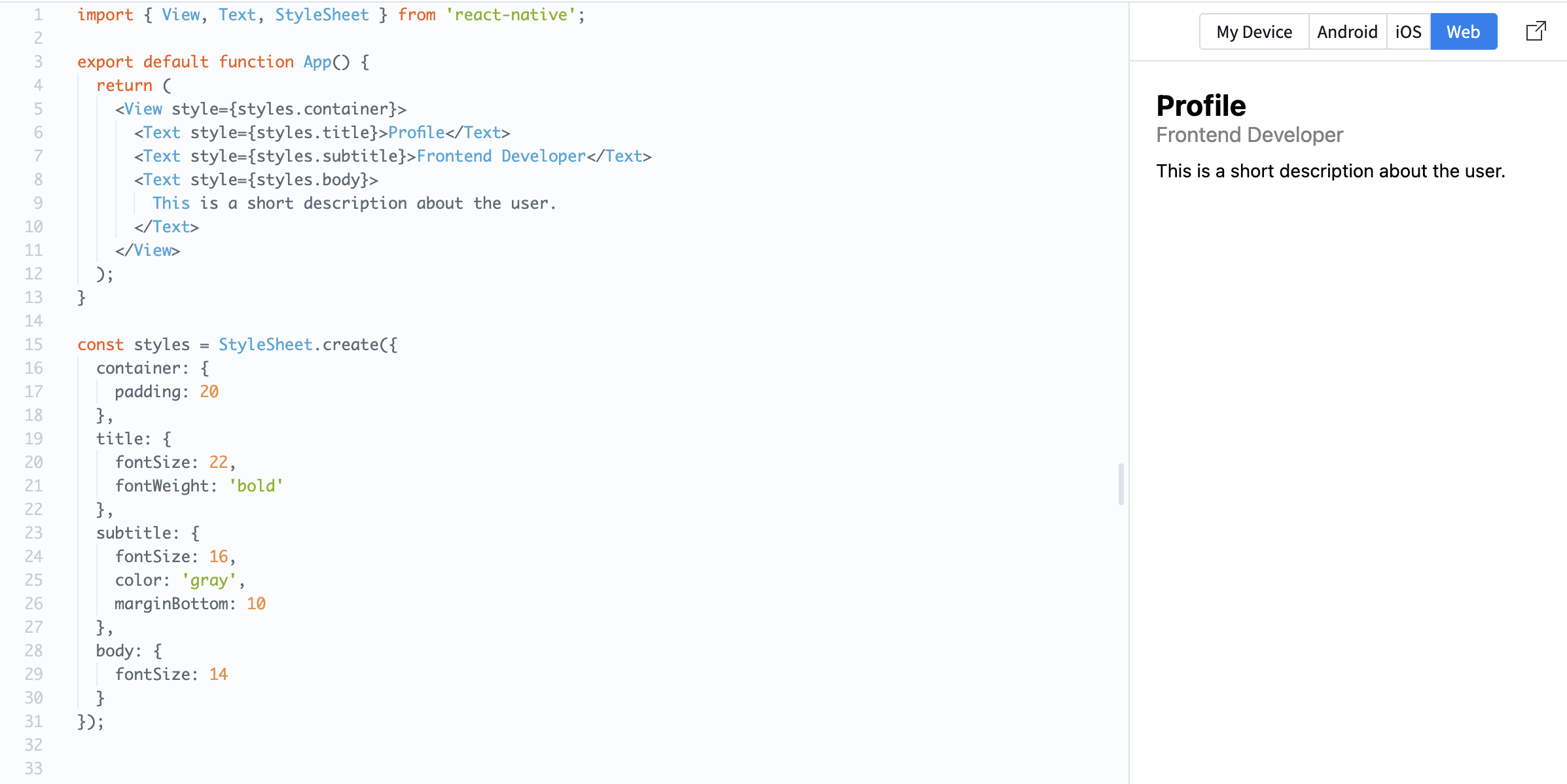Click the Frontend Developer subtitle in the preview

coord(1249,135)
